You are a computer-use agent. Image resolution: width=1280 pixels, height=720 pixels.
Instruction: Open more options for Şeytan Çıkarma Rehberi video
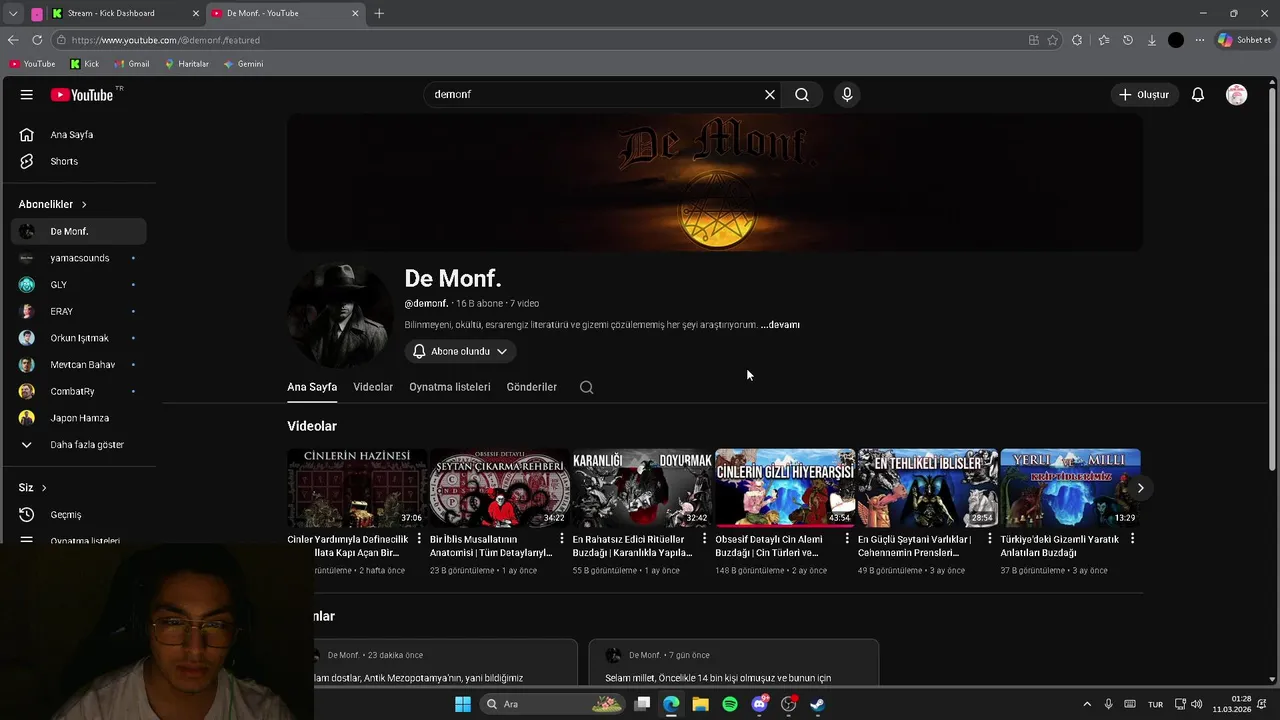point(562,539)
